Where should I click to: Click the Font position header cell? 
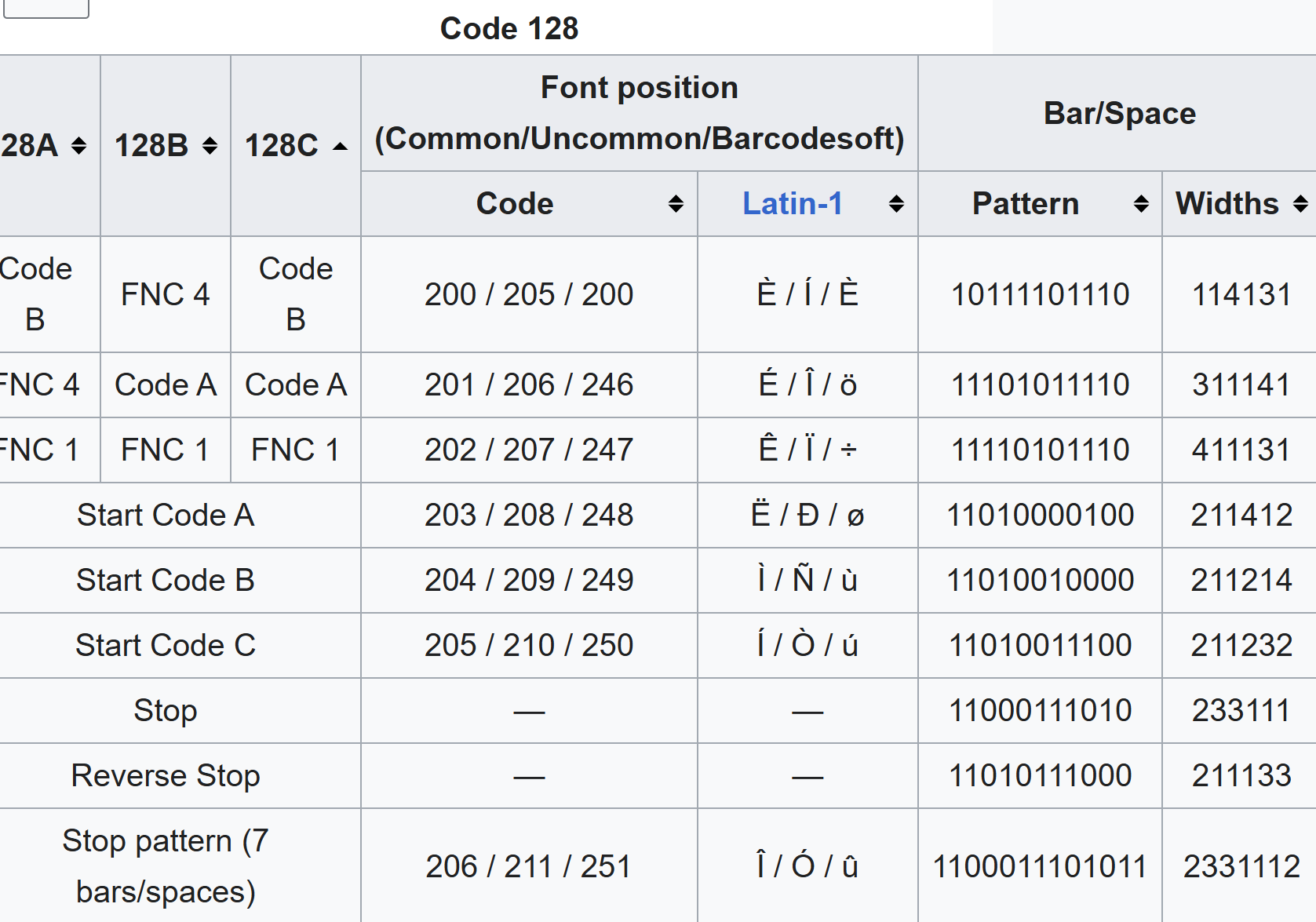(639, 113)
